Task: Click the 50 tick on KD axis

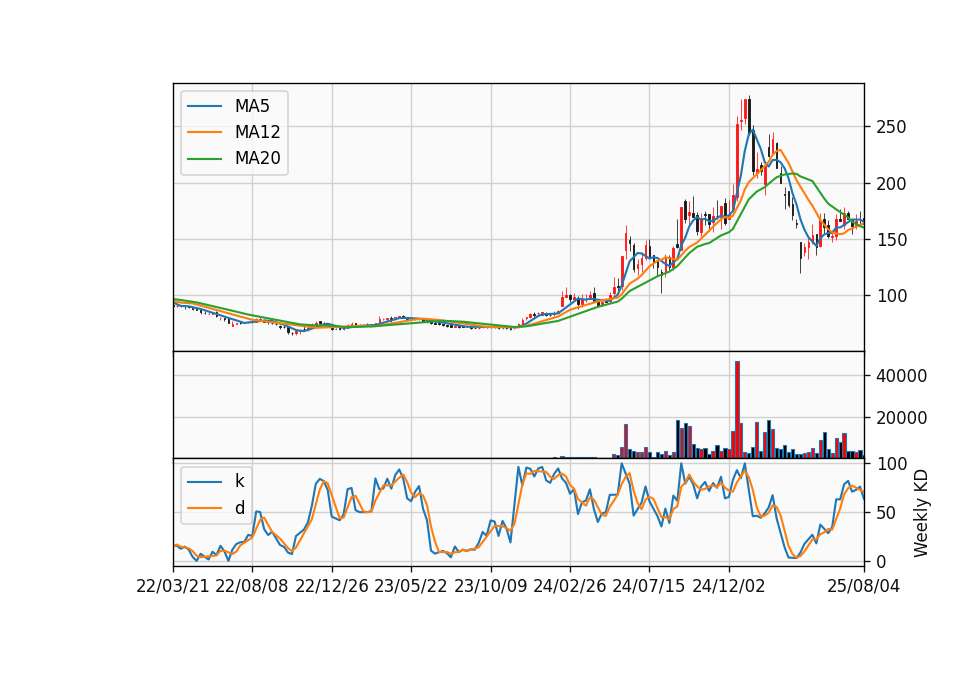Action: pos(885,513)
